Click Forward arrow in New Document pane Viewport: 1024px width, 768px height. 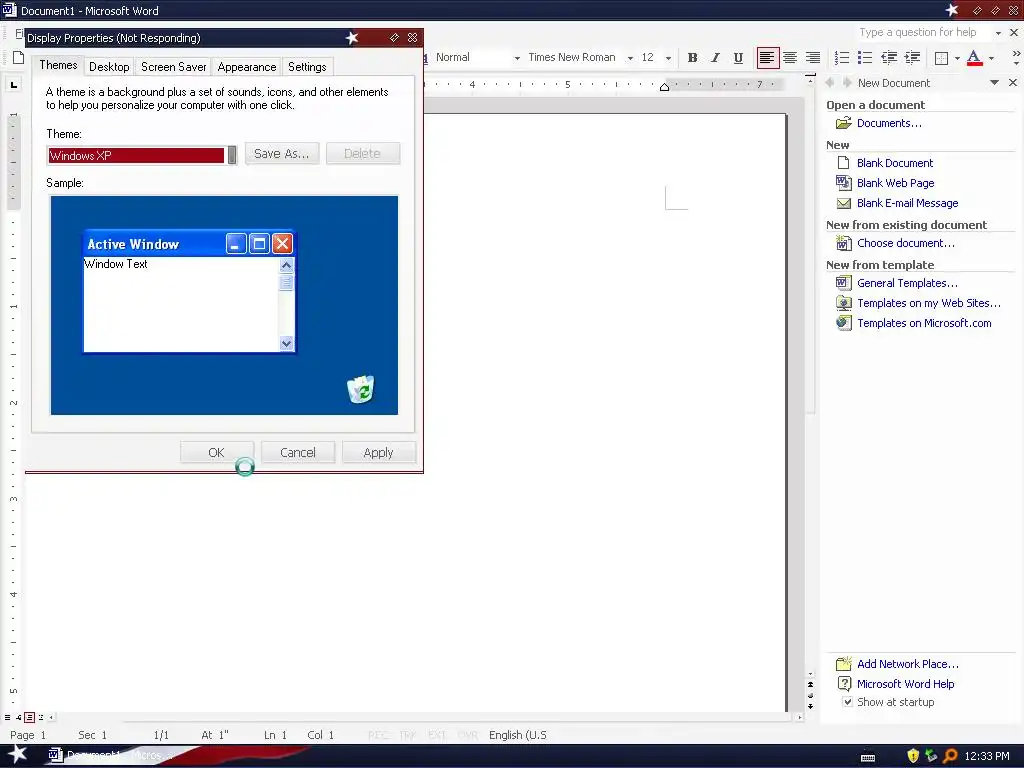coord(847,82)
